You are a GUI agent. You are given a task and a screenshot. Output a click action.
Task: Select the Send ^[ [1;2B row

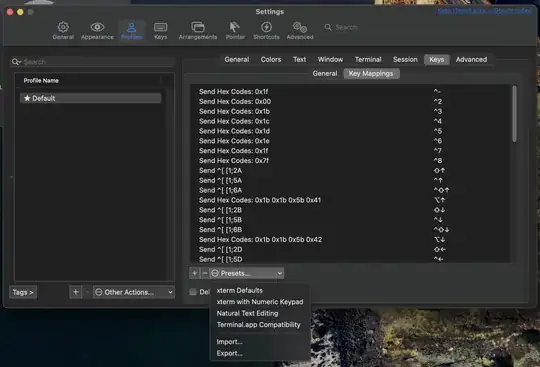pos(351,210)
